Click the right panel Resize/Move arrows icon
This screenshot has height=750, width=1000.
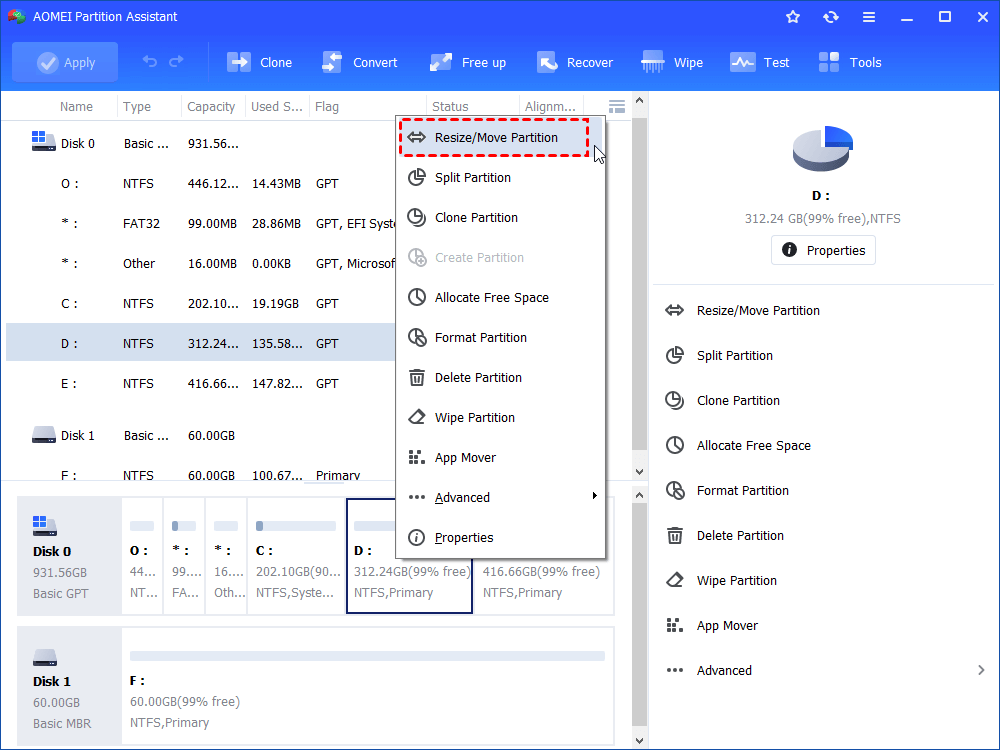[675, 311]
